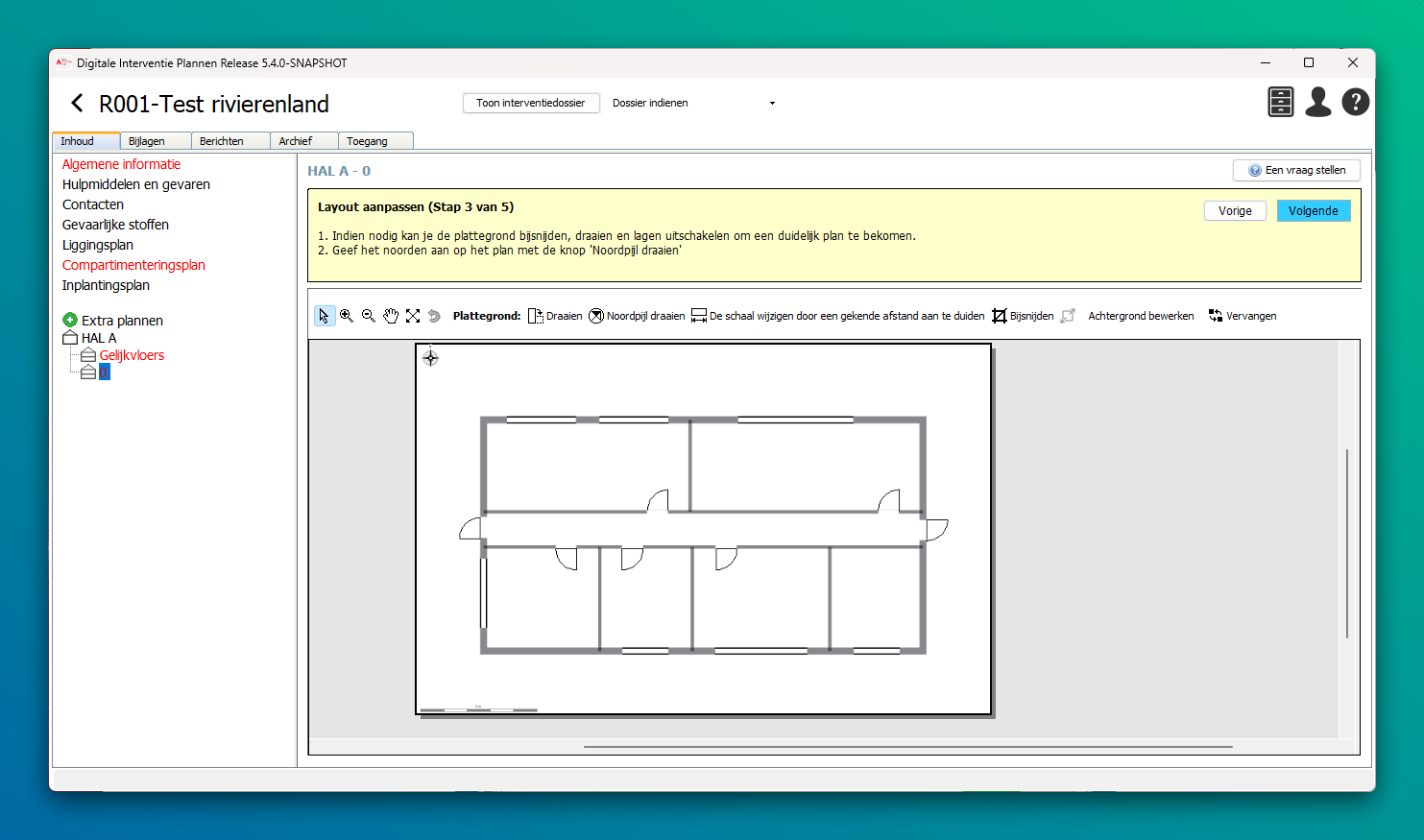Go to the Toegang tab
This screenshot has height=840, width=1424.
(x=375, y=141)
